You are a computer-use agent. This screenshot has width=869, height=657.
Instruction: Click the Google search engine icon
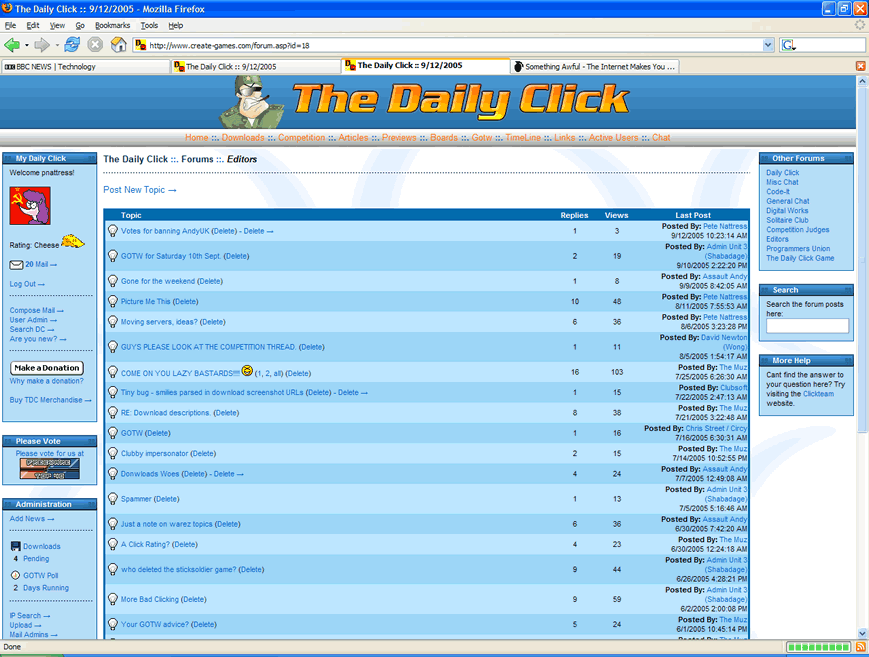click(x=788, y=45)
